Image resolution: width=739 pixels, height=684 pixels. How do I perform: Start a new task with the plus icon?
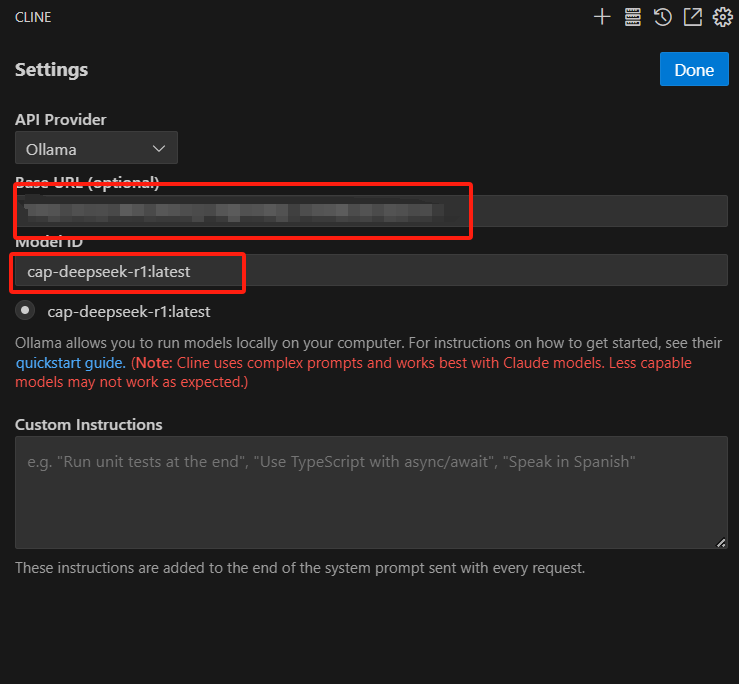pos(602,17)
